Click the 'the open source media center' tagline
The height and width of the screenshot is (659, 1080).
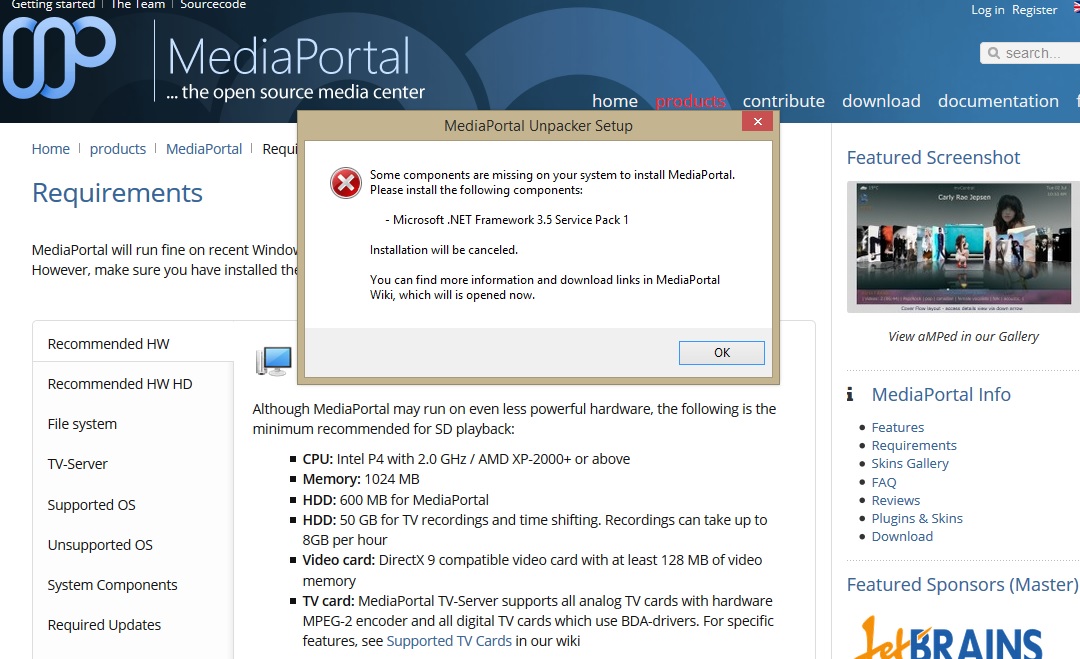coord(295,92)
